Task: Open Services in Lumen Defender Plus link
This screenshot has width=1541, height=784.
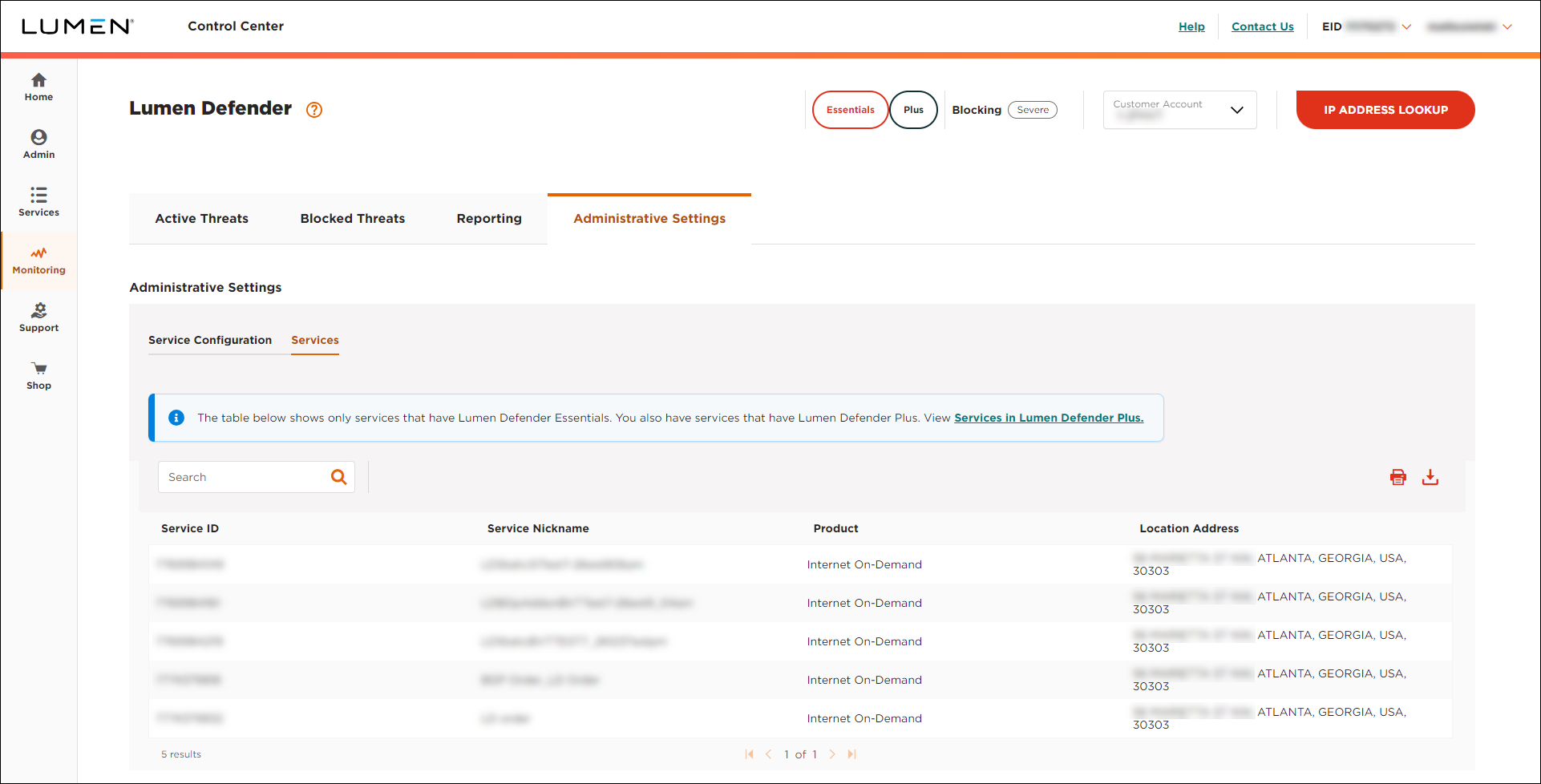Action: (x=1049, y=418)
